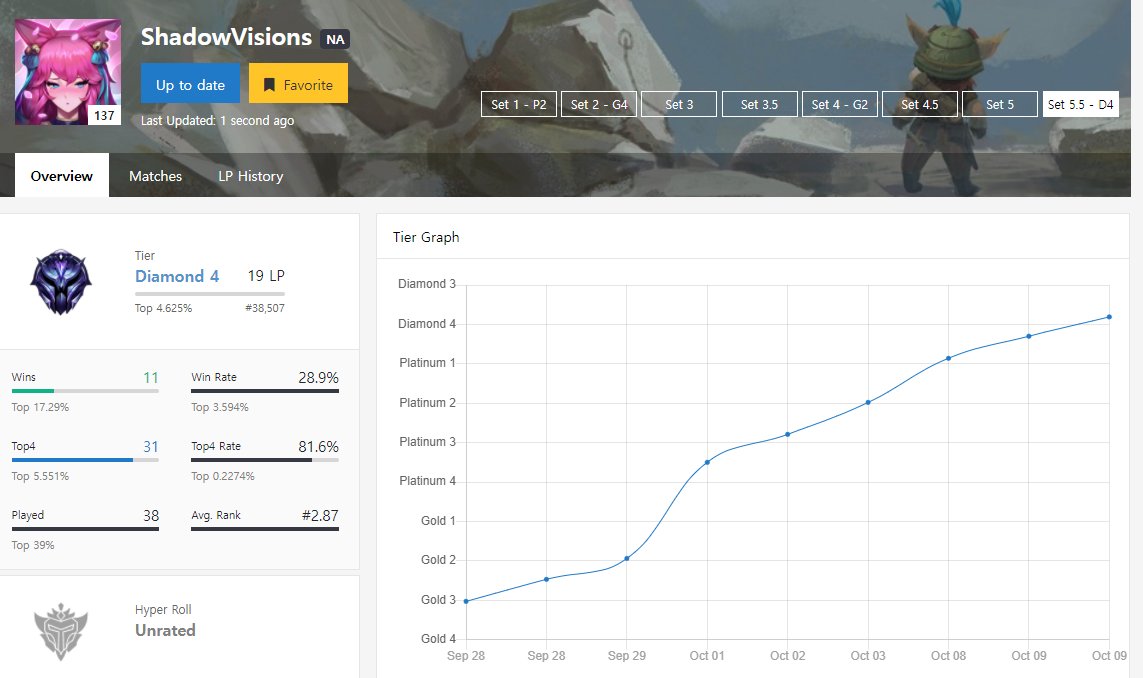1143x678 pixels.
Task: Click the ShadowVisions summoner name
Action: click(226, 37)
